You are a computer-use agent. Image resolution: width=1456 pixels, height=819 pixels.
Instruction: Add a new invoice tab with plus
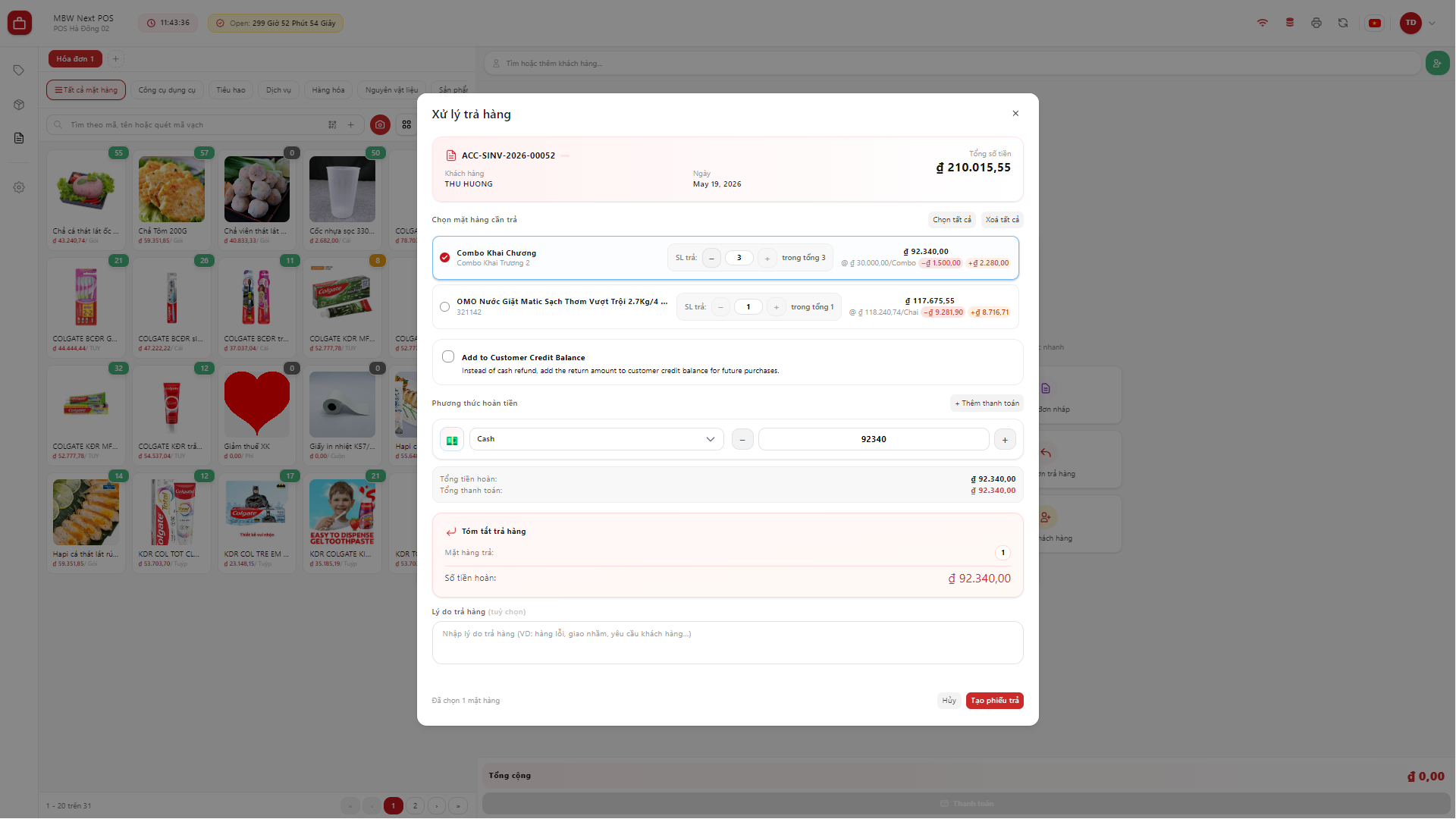(116, 59)
